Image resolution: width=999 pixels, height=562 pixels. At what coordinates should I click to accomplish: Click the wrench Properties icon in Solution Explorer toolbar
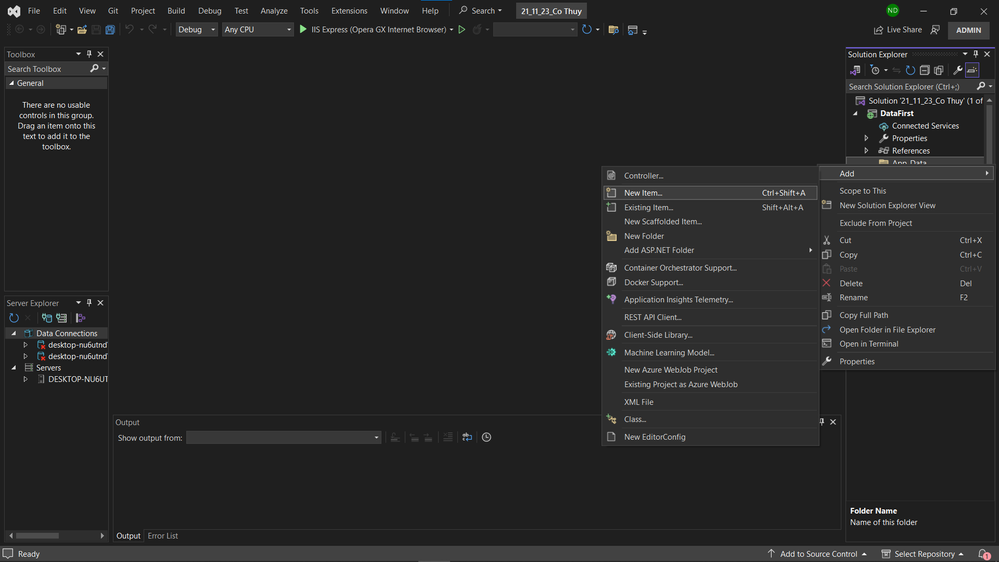[x=958, y=70]
